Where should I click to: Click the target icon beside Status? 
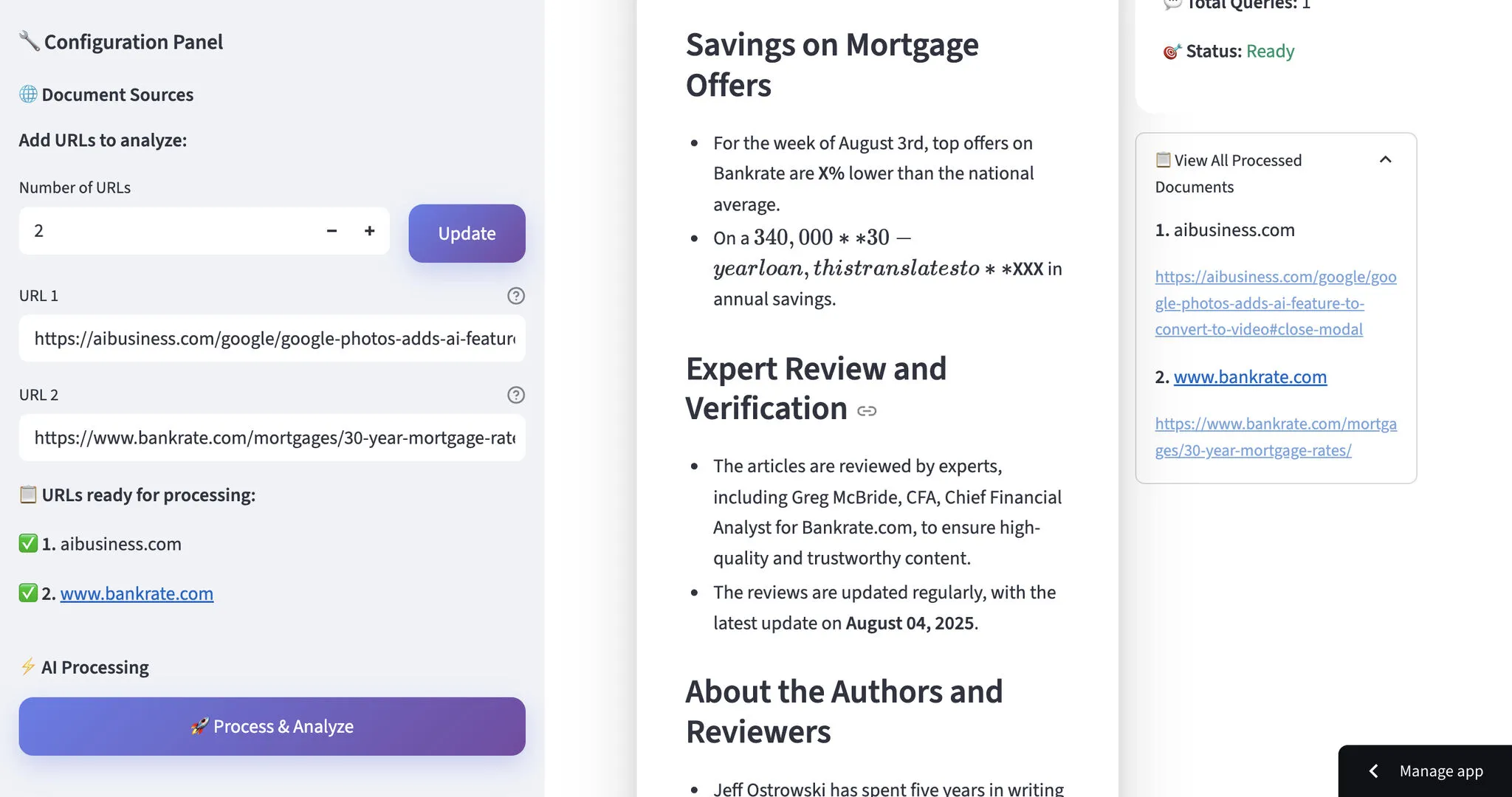tap(1172, 52)
